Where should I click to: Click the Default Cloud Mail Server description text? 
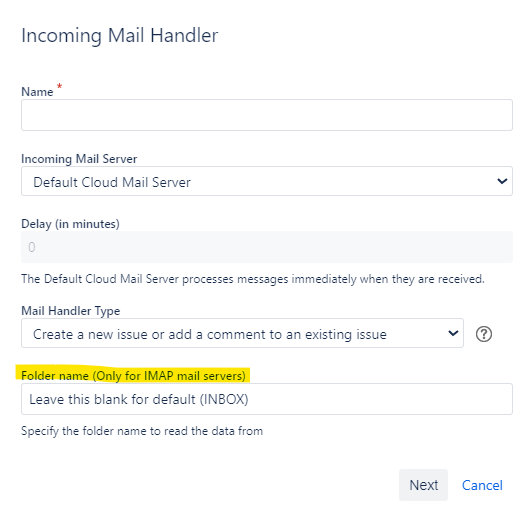coord(253,279)
